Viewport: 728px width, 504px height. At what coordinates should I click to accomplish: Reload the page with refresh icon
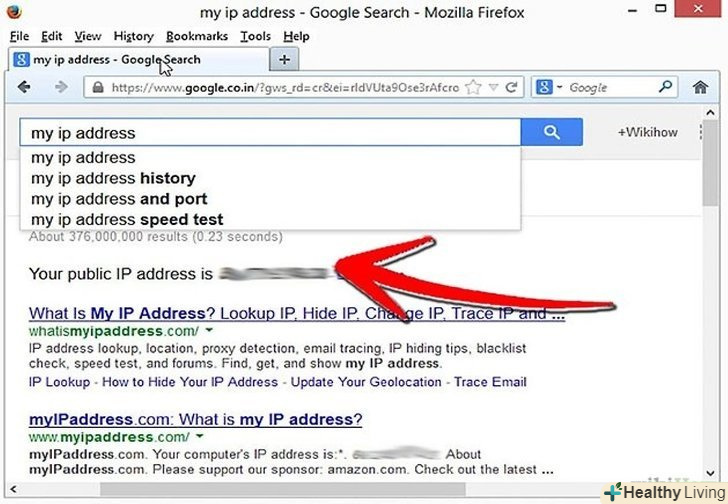click(x=511, y=87)
